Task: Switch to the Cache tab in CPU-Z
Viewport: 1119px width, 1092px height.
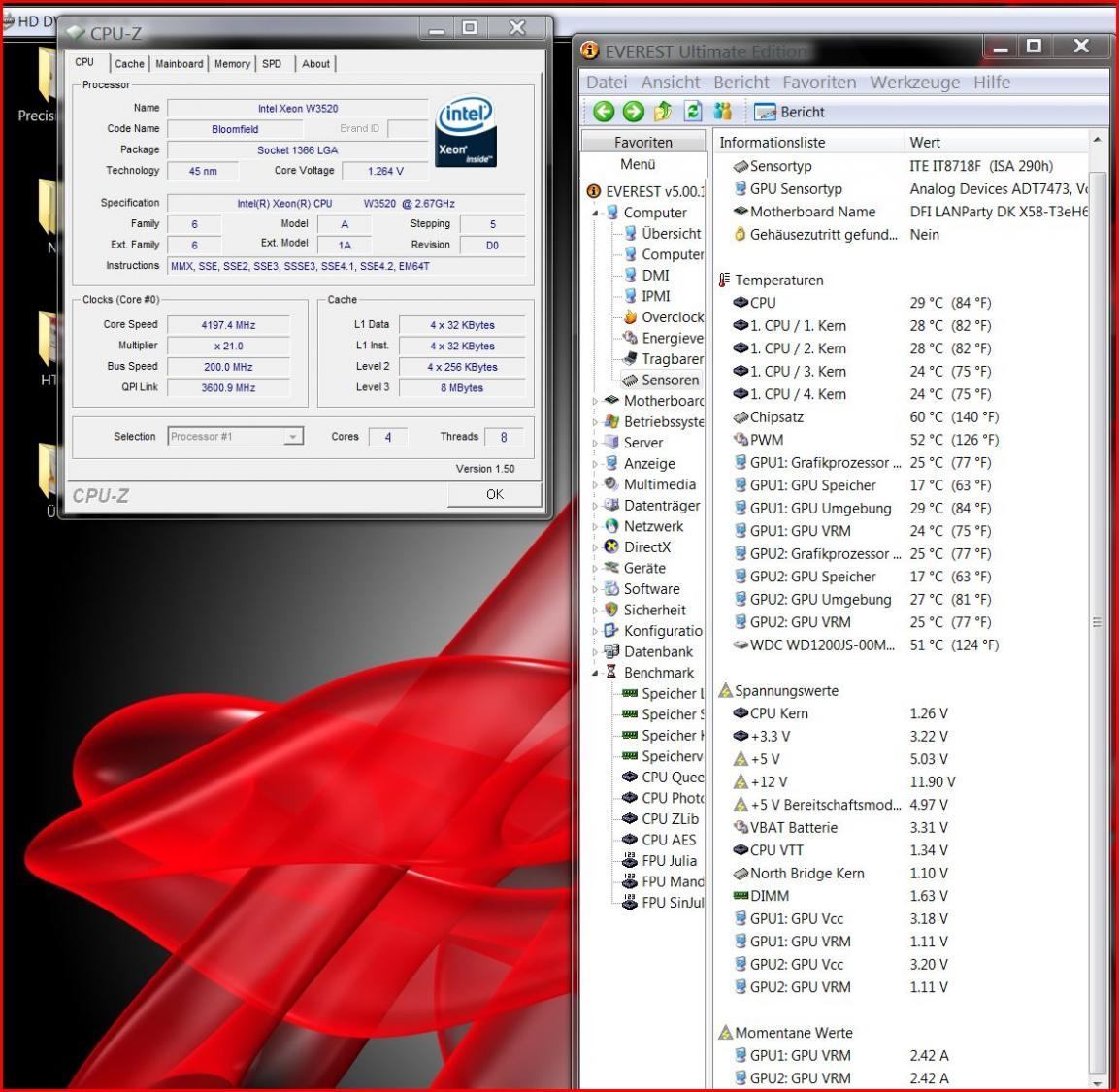Action: (x=129, y=63)
